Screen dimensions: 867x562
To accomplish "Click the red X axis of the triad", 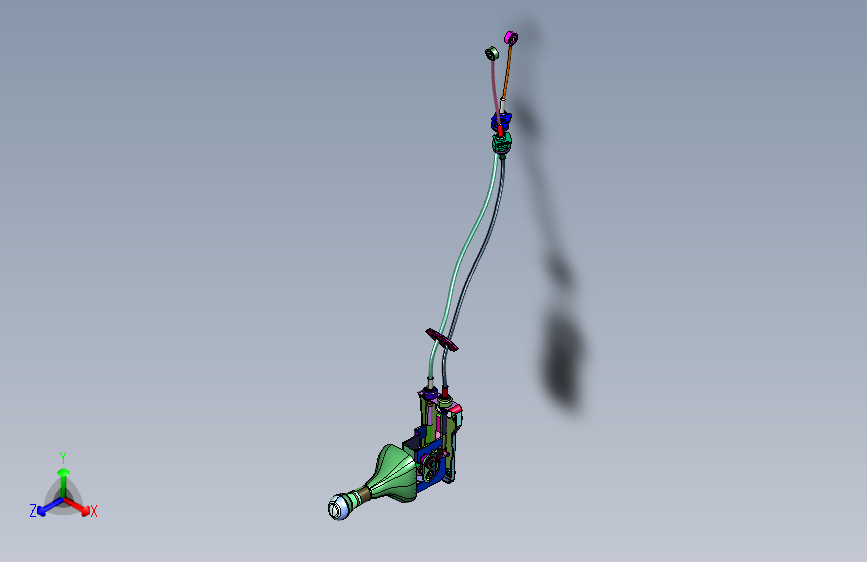I will coord(77,506).
